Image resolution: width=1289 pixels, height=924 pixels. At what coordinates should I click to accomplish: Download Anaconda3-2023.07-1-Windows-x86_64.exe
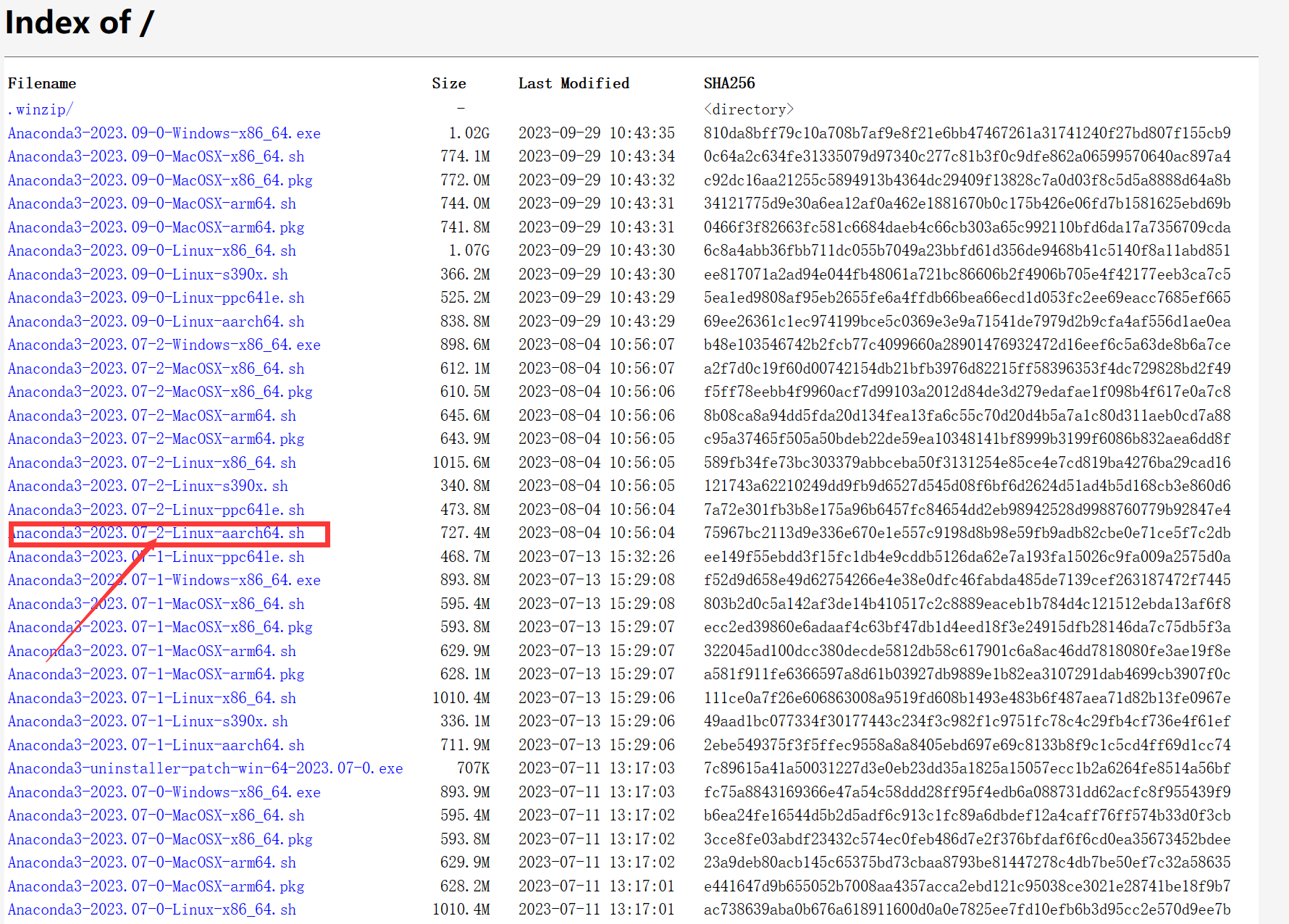pyautogui.click(x=164, y=580)
